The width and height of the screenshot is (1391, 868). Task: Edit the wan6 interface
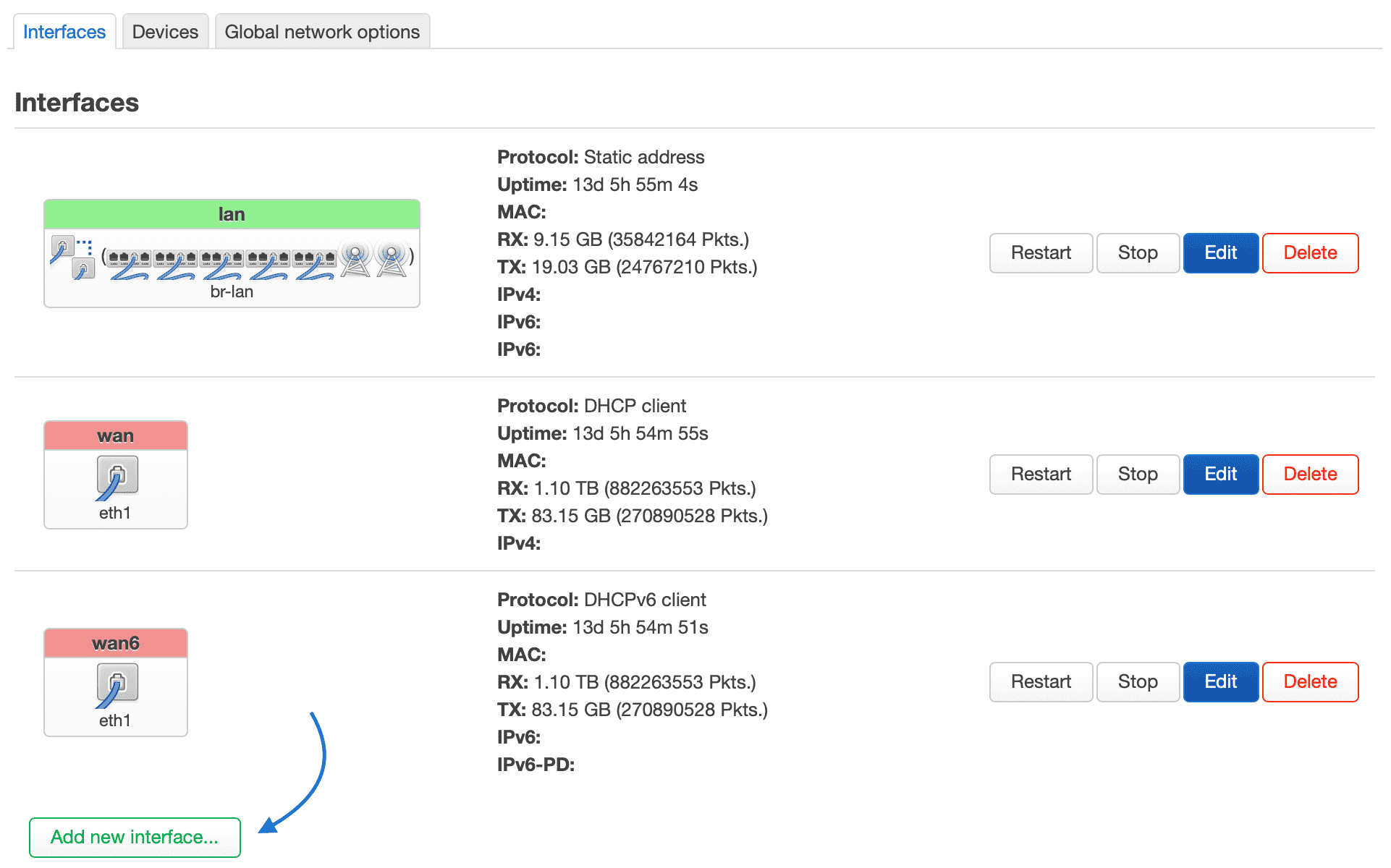[x=1220, y=682]
